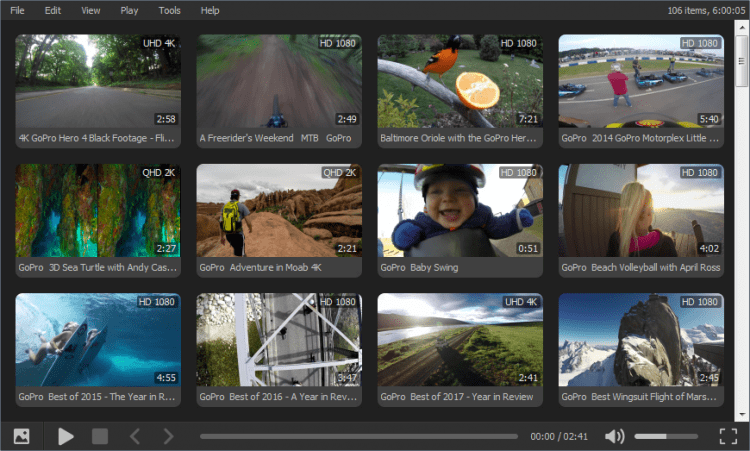
Task: Open the Help menu
Action: (210, 10)
